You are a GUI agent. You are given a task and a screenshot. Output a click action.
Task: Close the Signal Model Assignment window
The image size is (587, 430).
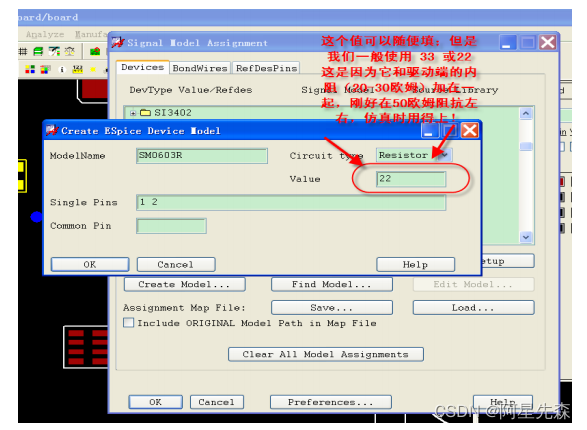point(547,42)
